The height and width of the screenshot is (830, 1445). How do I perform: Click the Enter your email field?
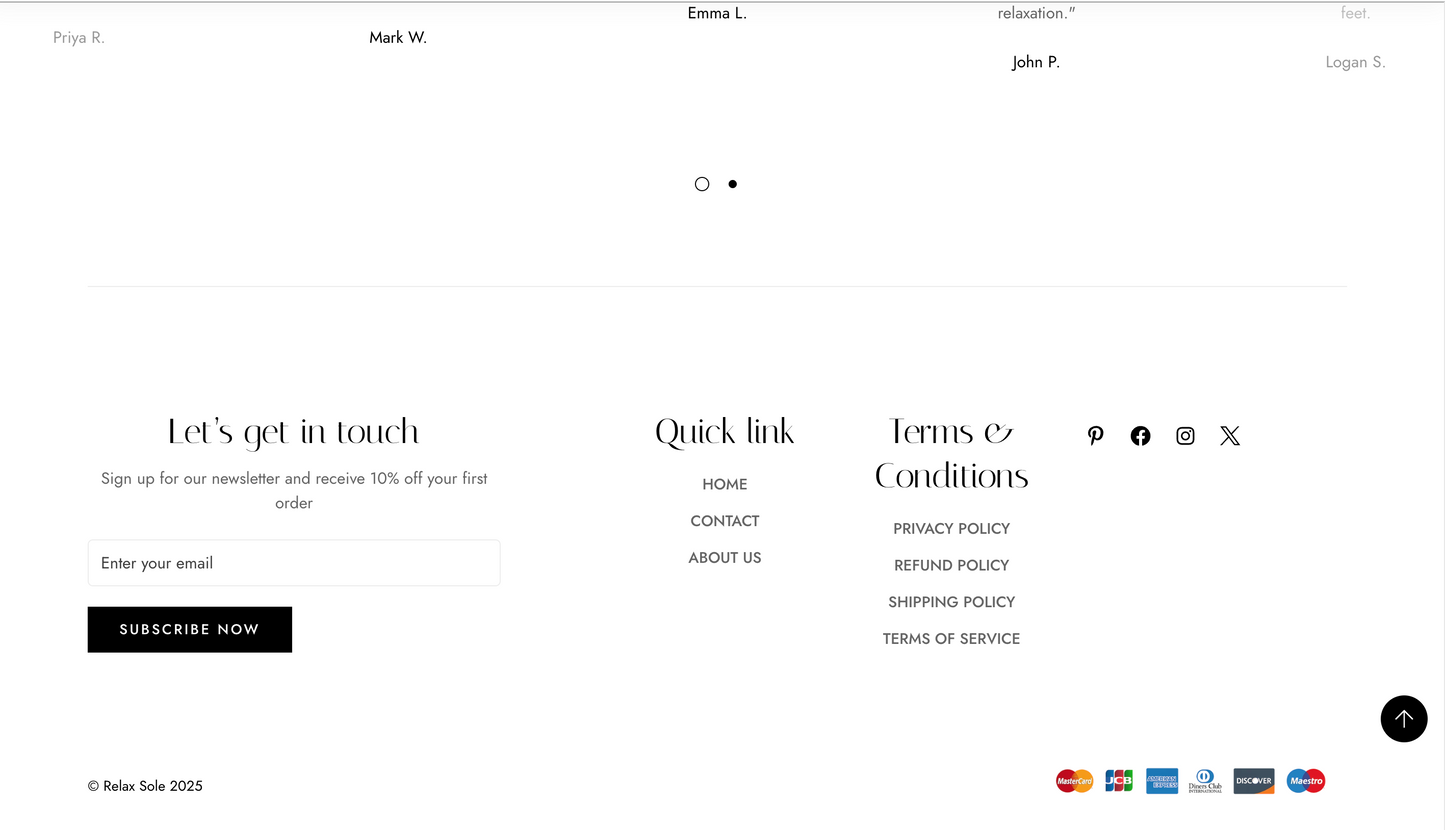coord(294,563)
